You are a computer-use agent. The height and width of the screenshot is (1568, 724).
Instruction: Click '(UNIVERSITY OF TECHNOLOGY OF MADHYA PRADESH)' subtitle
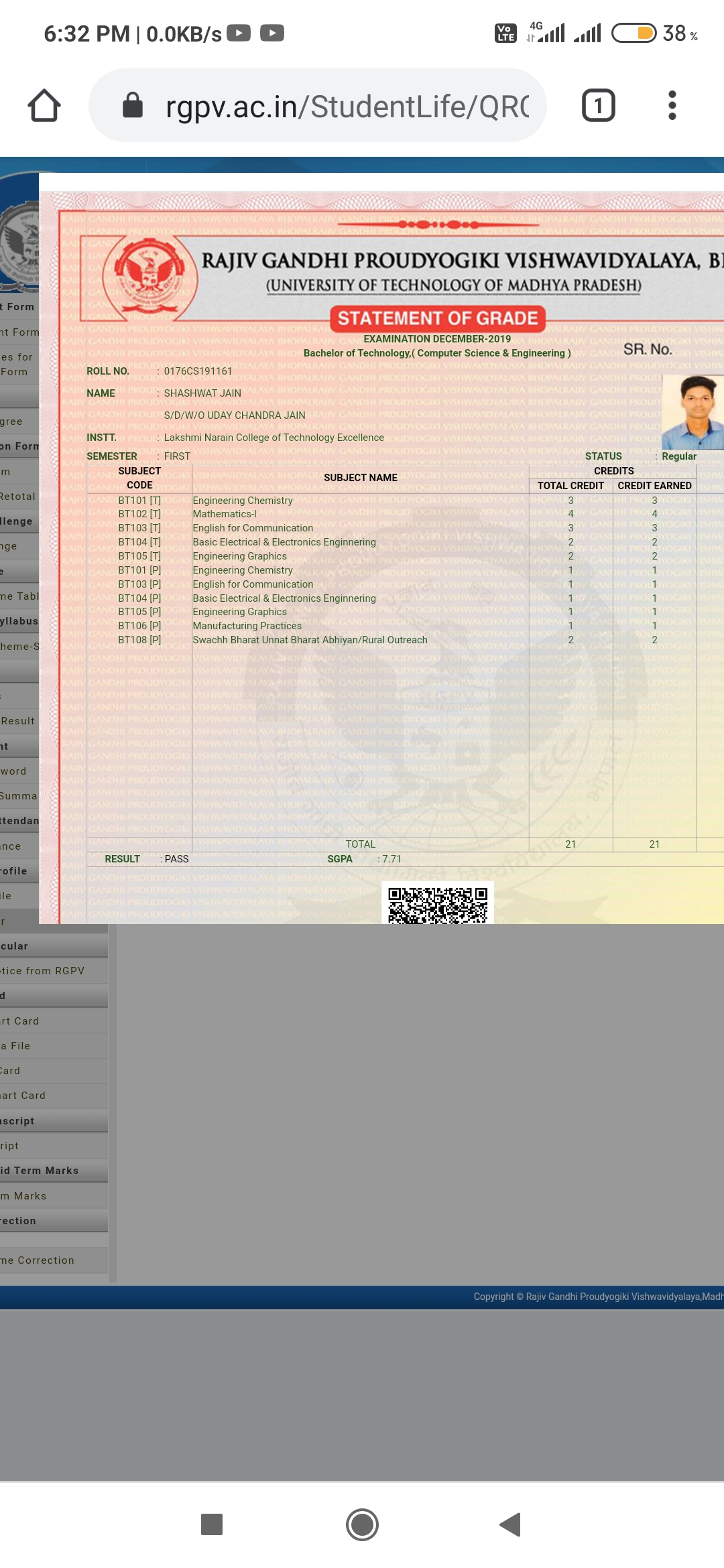pyautogui.click(x=454, y=285)
